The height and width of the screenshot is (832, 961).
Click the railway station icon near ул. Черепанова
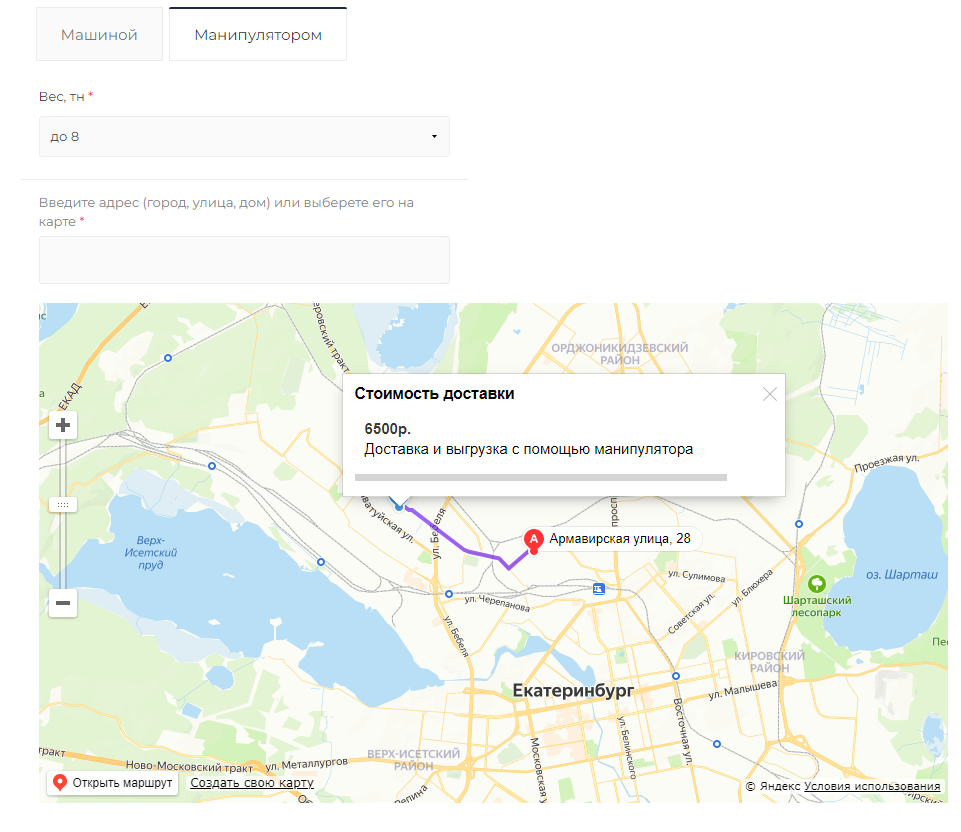[599, 589]
